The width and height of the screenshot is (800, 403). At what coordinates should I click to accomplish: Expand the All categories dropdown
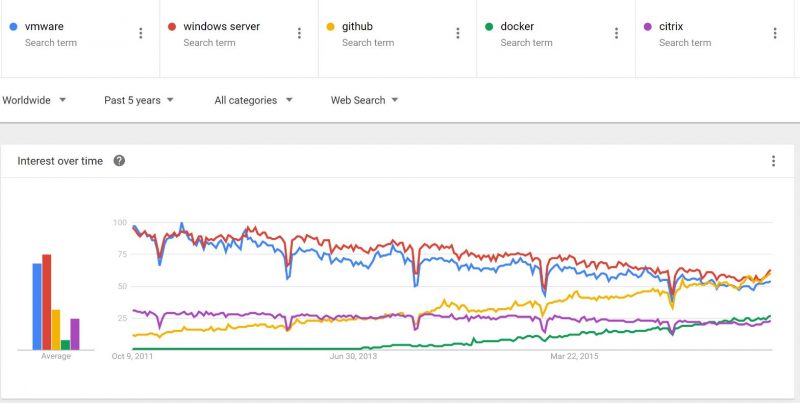[253, 100]
